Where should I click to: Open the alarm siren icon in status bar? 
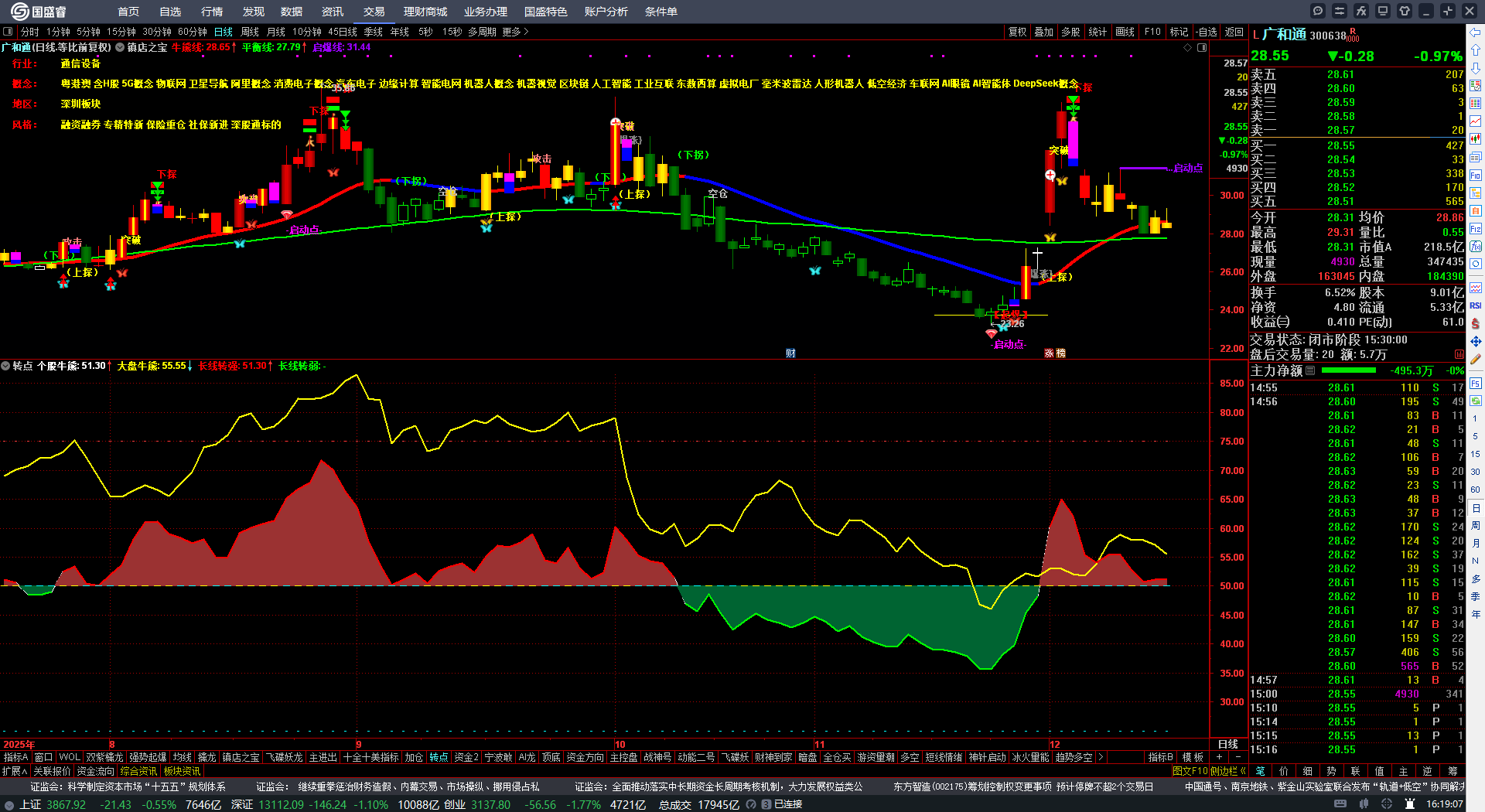point(1410,804)
